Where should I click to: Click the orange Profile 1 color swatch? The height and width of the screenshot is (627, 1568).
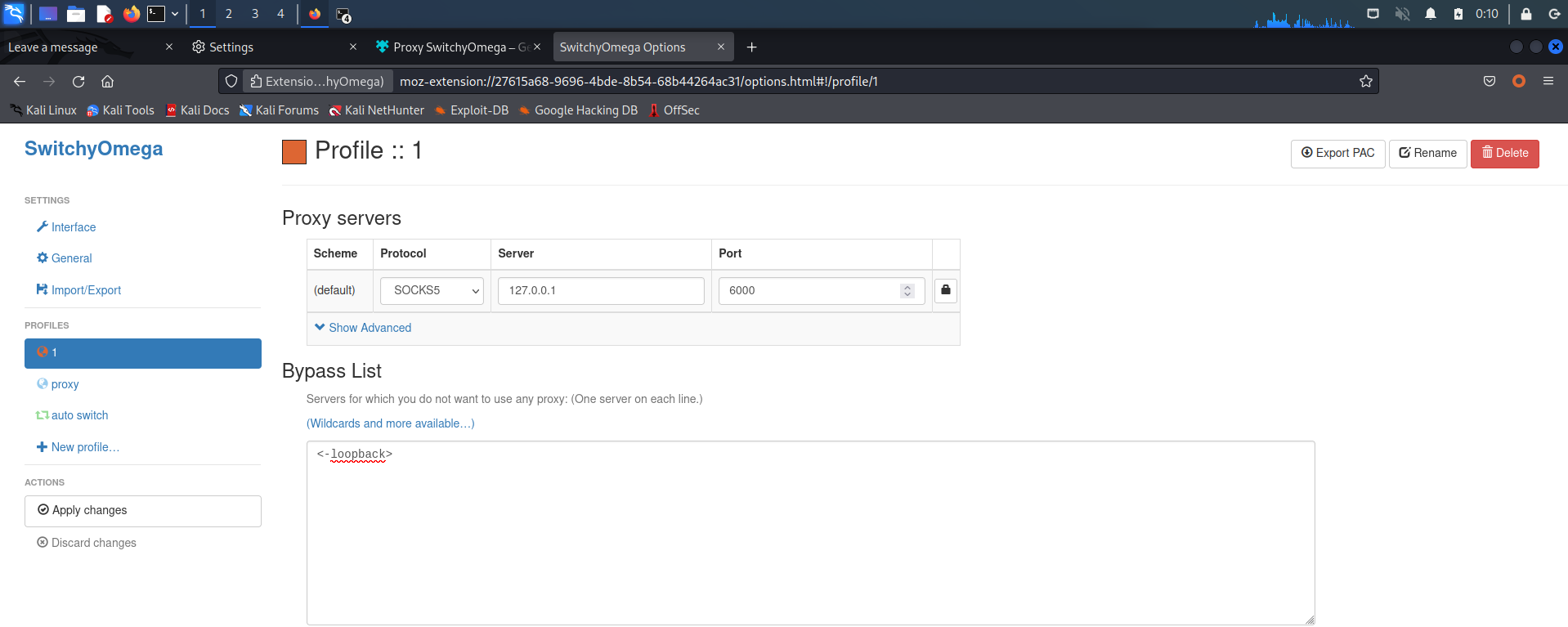[293, 152]
